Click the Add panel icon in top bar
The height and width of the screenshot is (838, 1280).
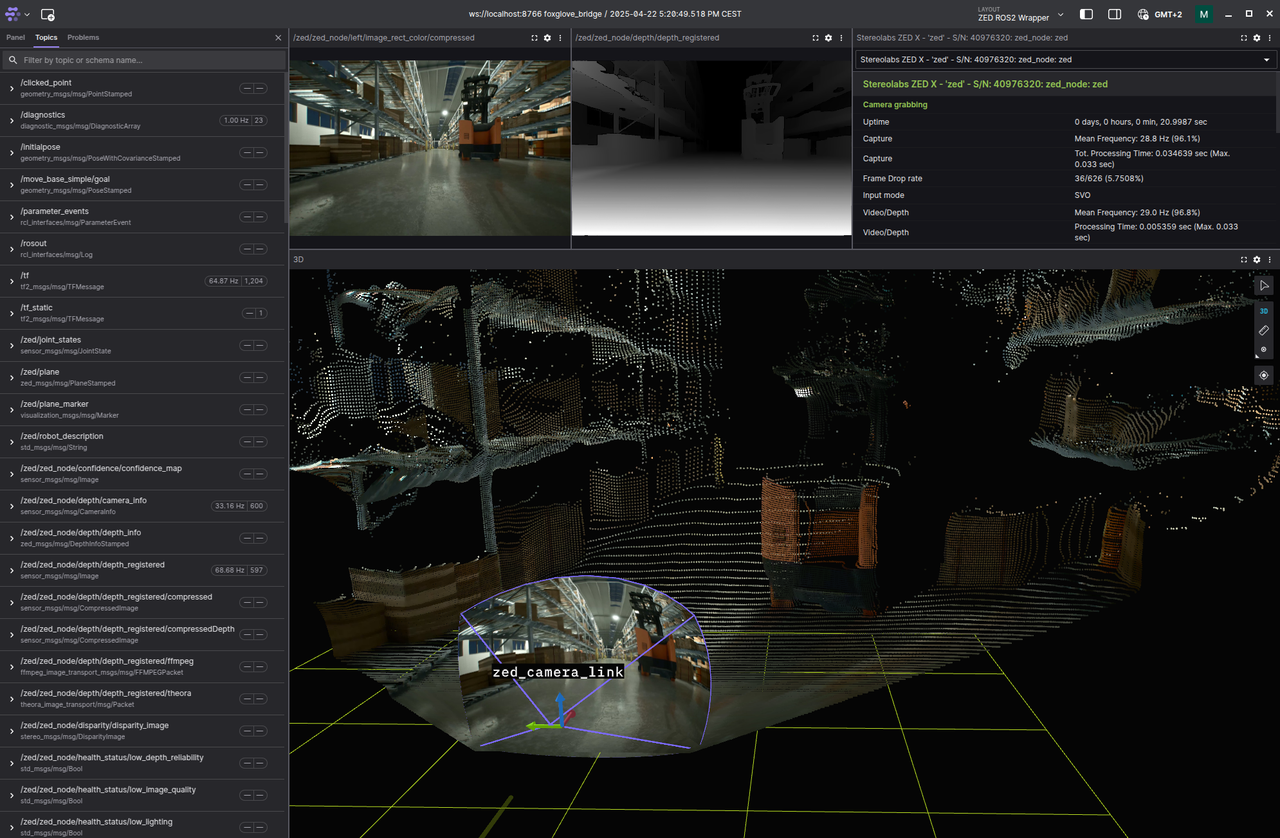(x=48, y=15)
